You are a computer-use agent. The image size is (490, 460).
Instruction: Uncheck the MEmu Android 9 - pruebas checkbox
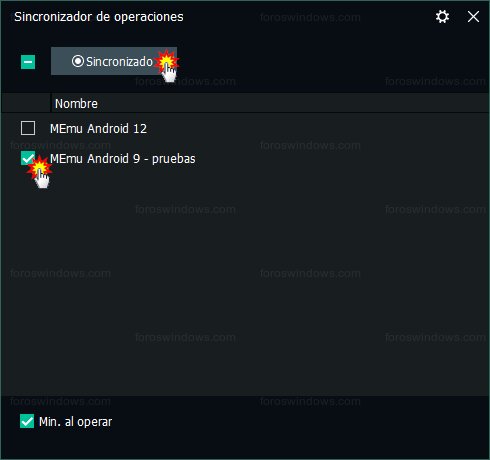(28, 158)
